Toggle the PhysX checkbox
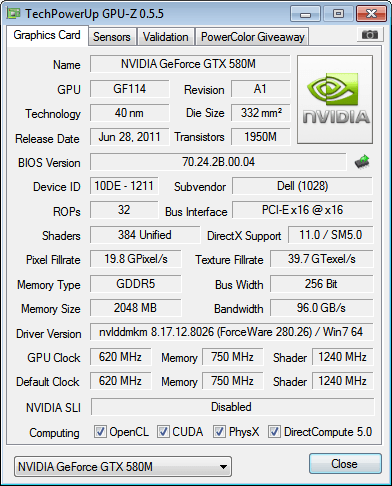The width and height of the screenshot is (392, 486). click(219, 432)
